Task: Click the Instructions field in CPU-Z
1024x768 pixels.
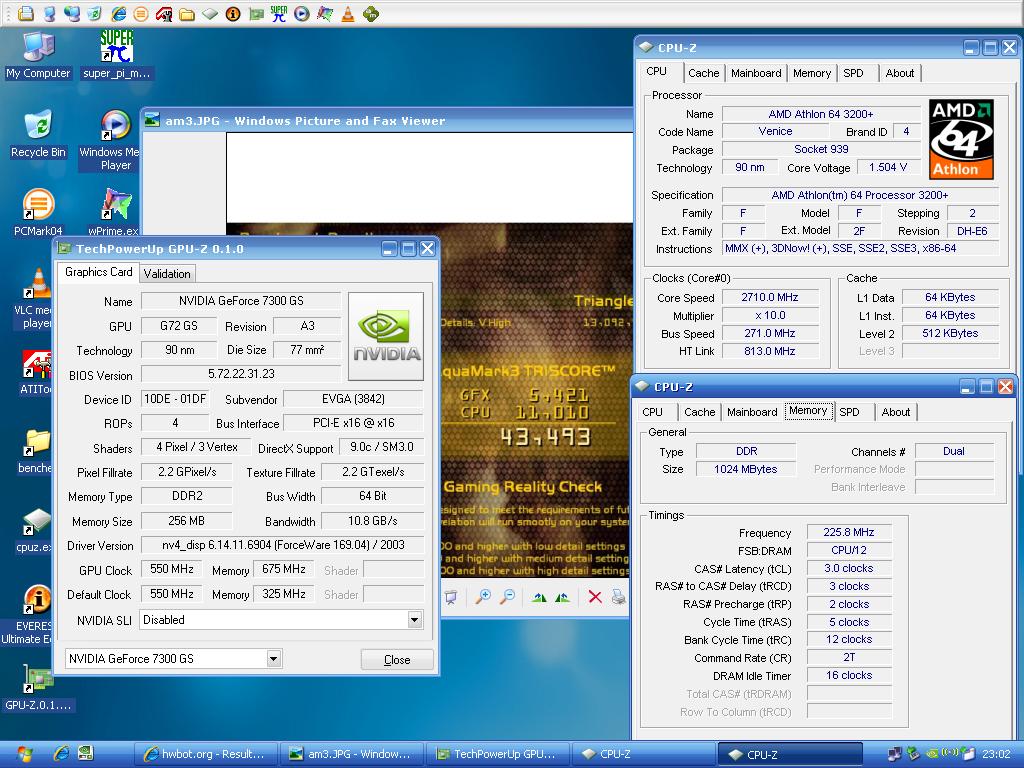Action: [861, 249]
